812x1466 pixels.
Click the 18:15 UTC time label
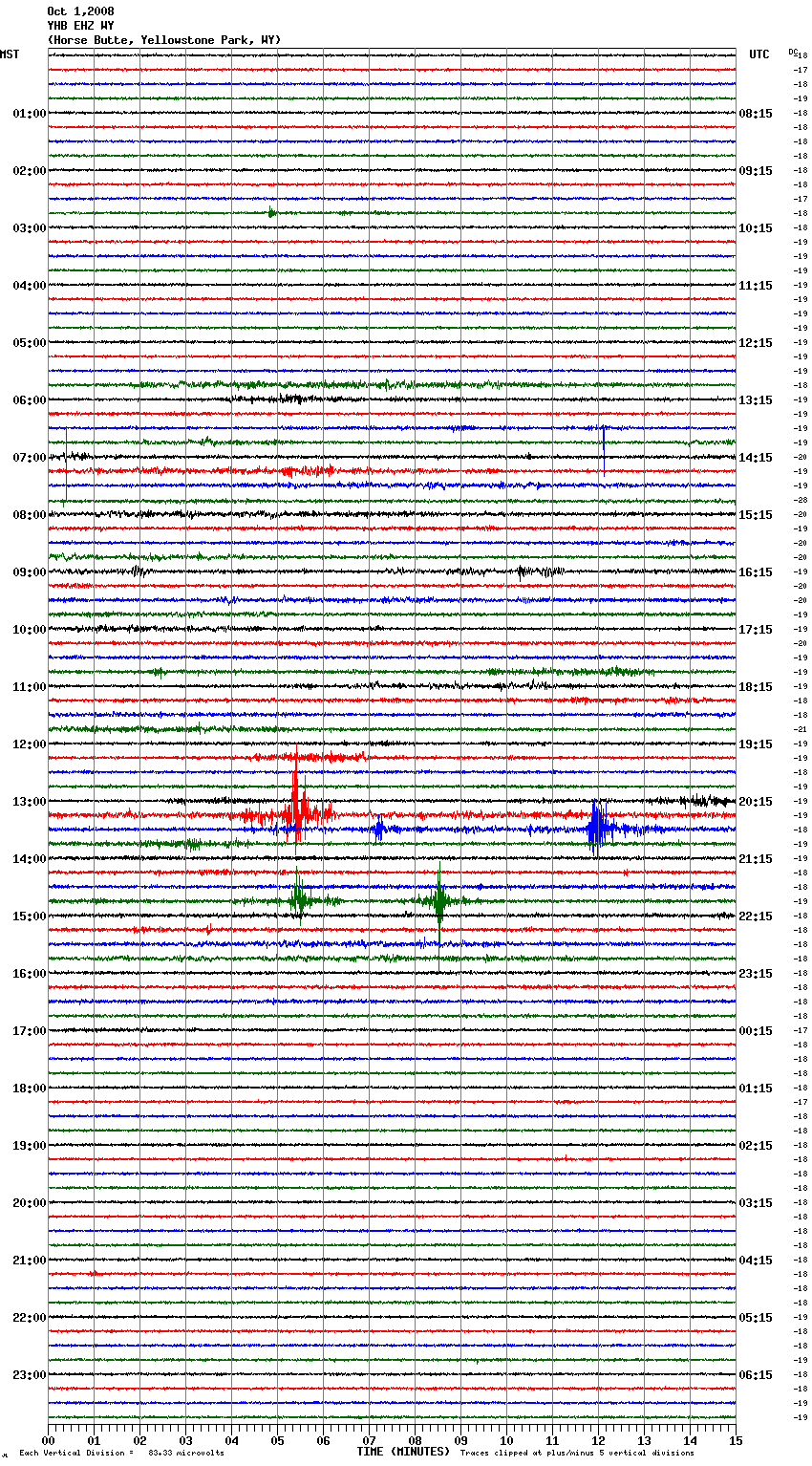click(x=756, y=687)
